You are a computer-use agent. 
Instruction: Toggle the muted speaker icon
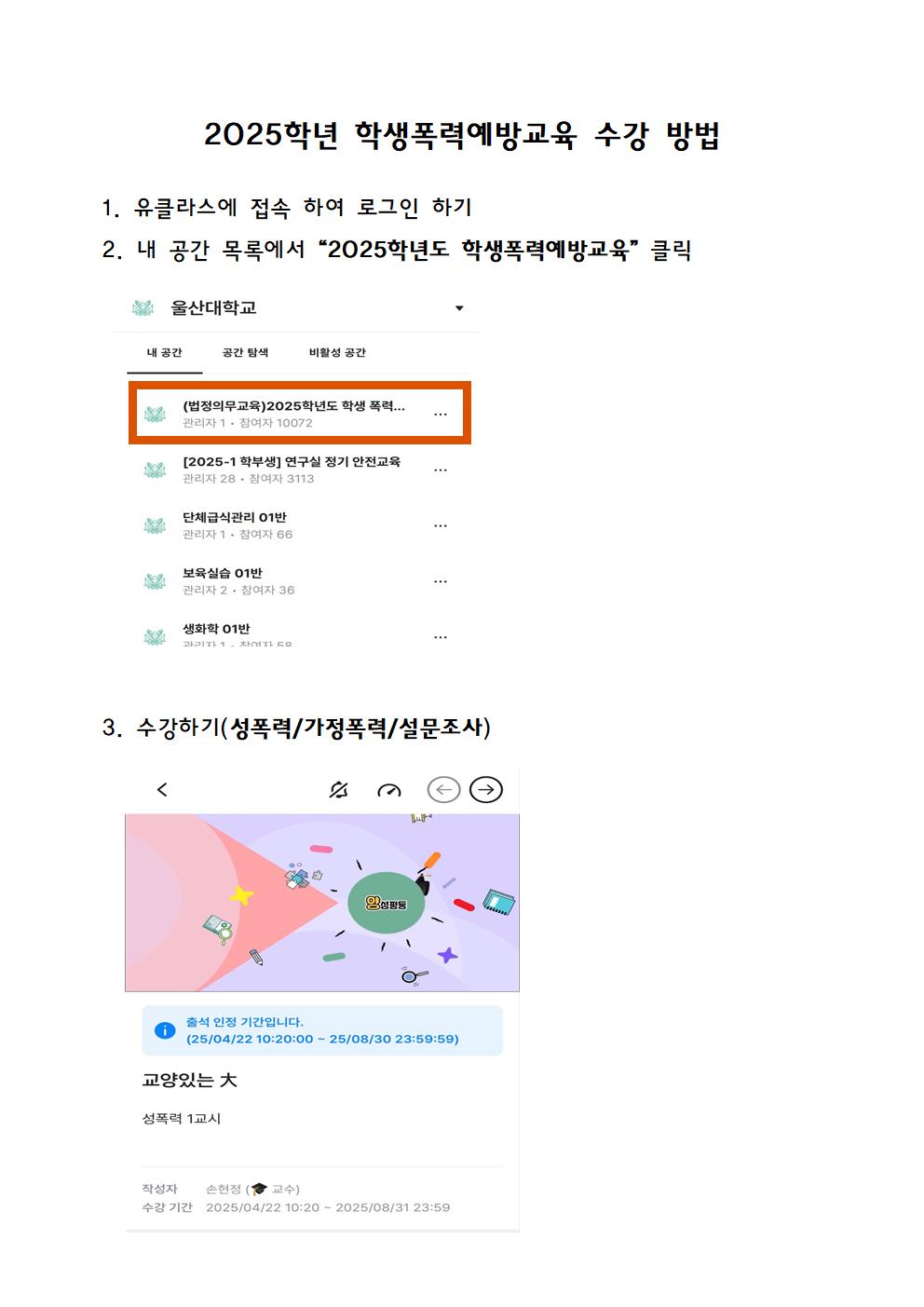tap(339, 790)
